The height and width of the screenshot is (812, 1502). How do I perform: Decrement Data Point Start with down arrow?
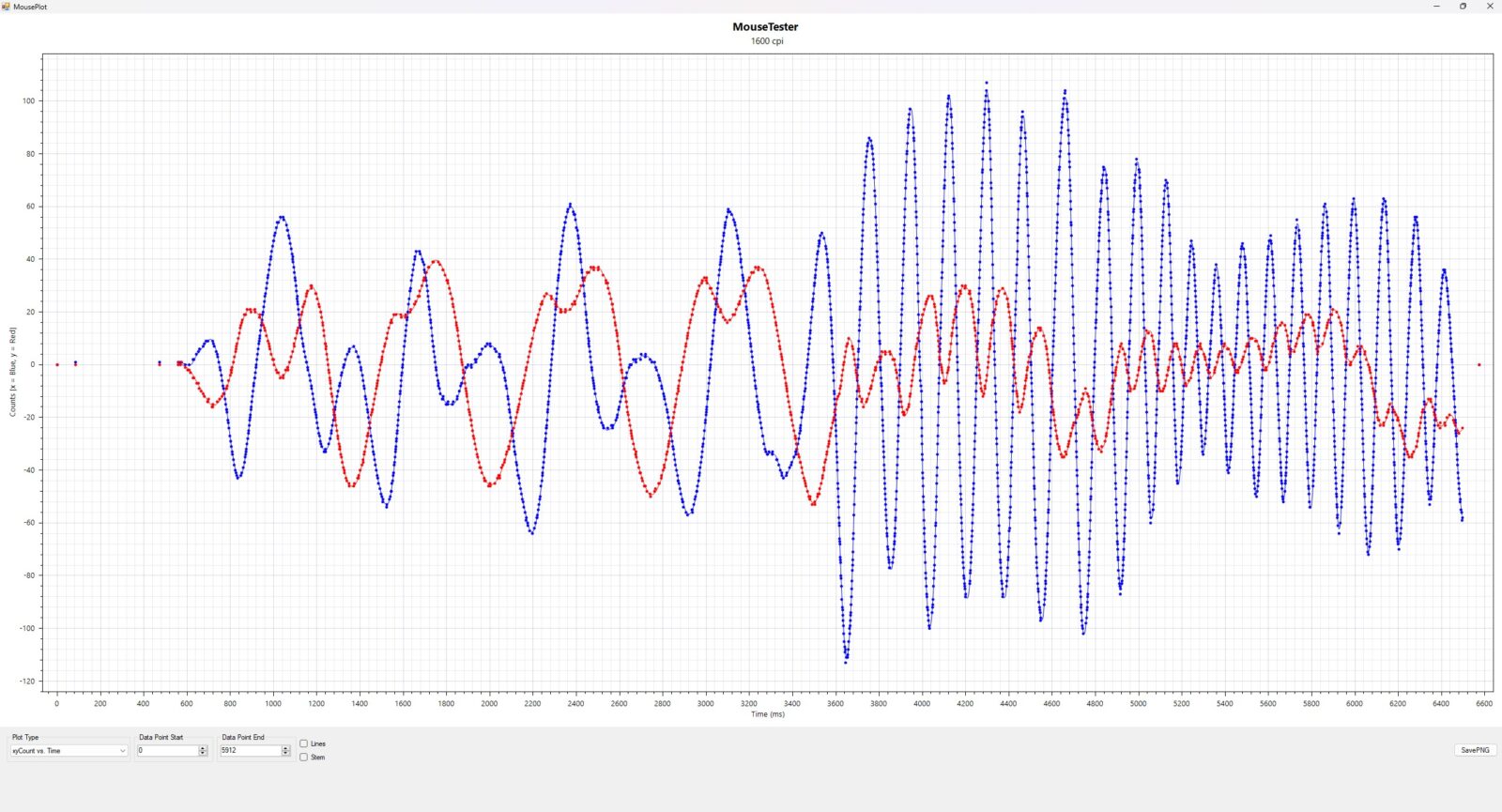(203, 754)
